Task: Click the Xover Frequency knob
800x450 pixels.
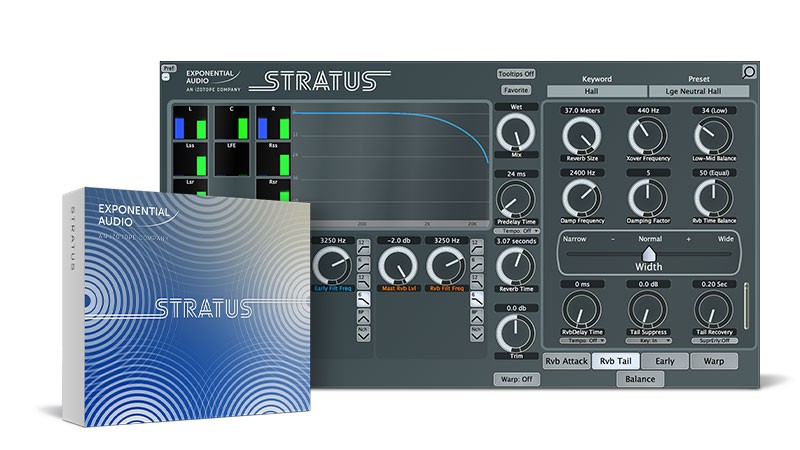Action: coord(647,136)
